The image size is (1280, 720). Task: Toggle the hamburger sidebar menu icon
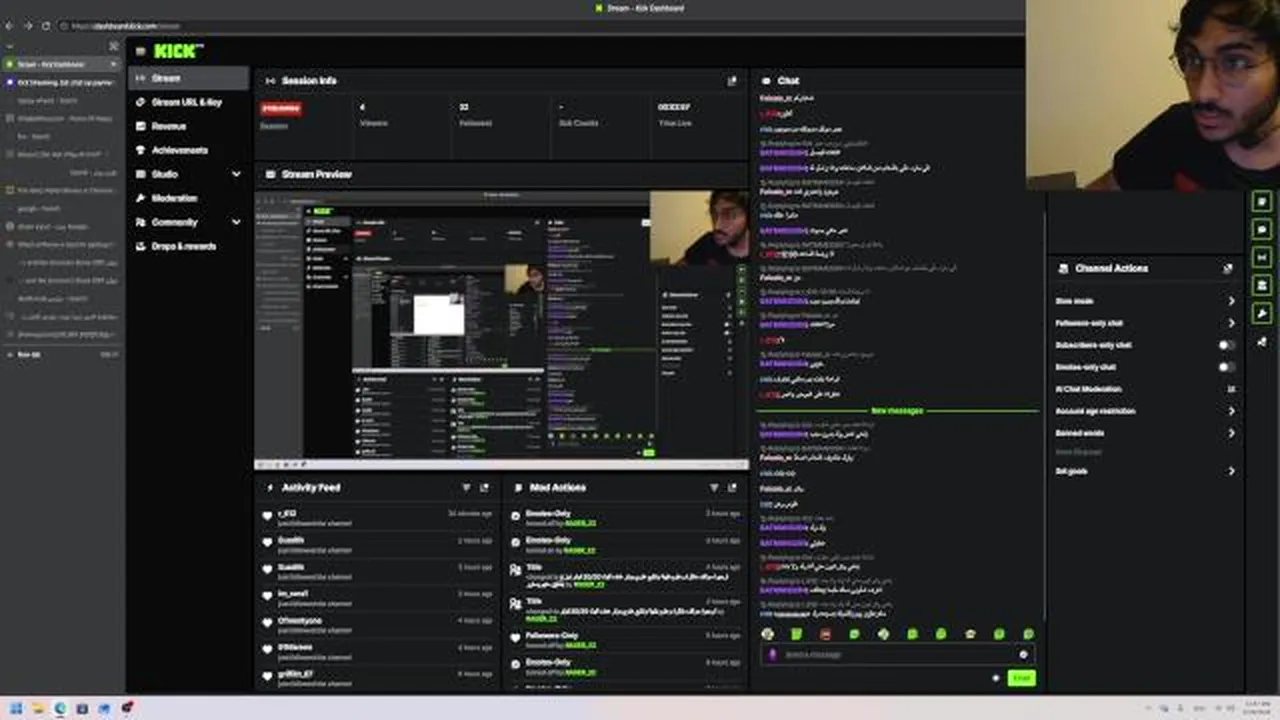(140, 51)
